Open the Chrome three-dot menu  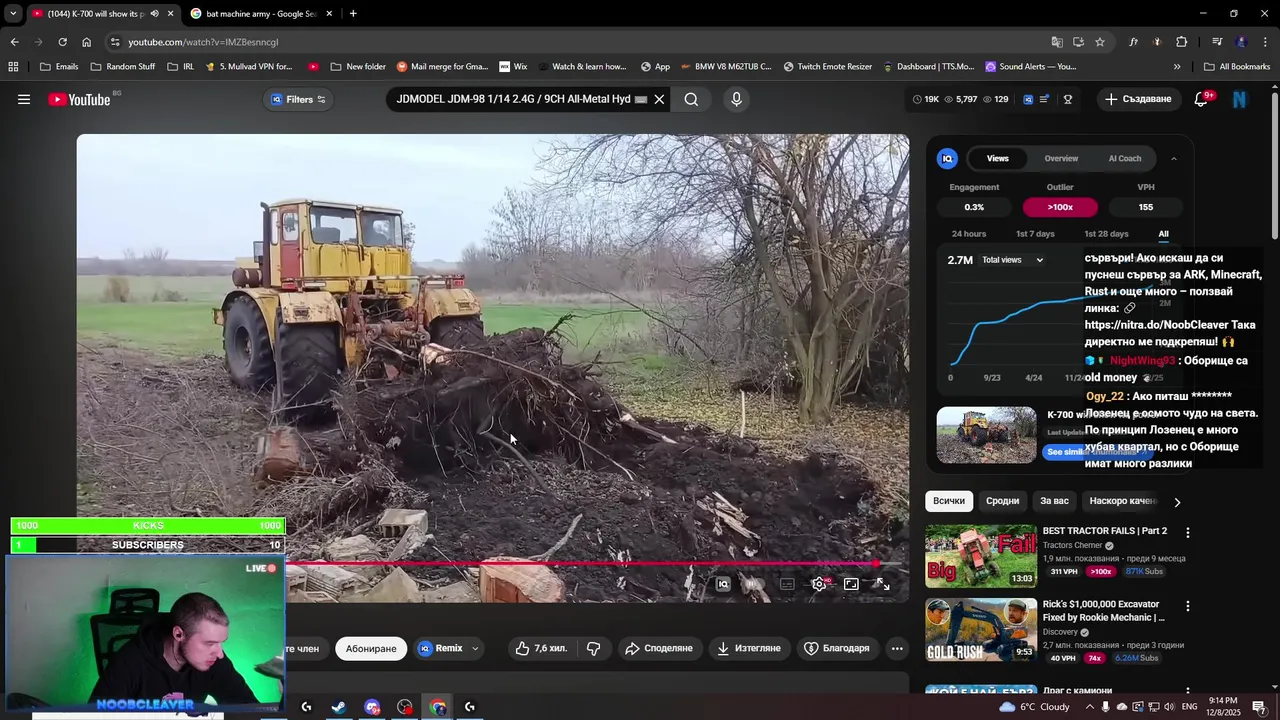point(1265,42)
